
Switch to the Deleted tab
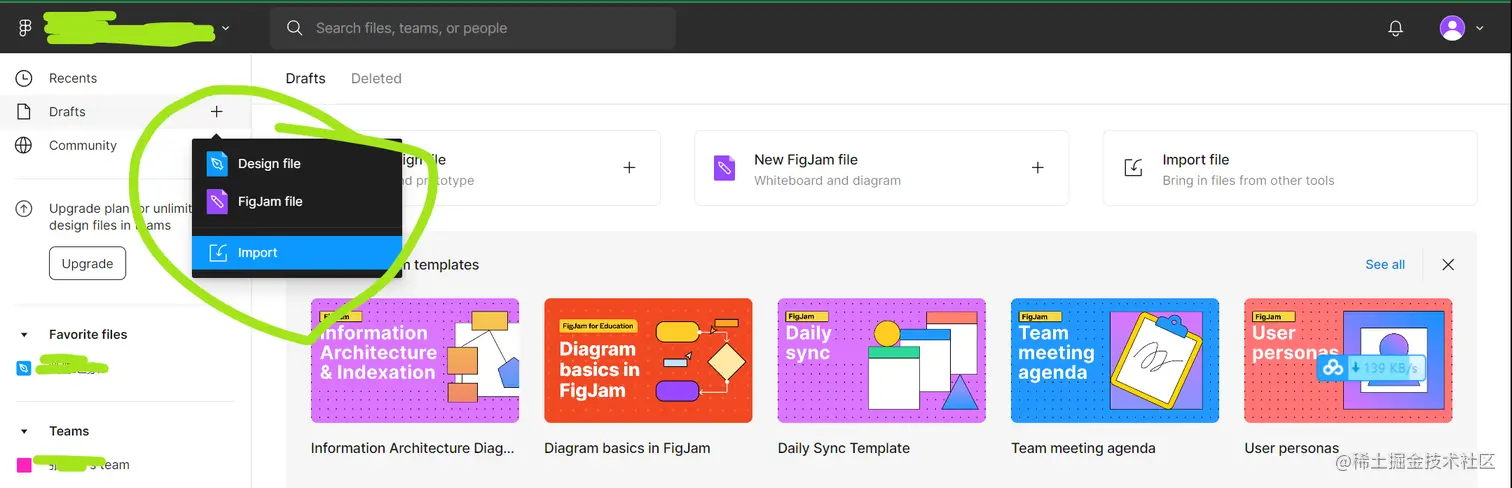pyautogui.click(x=376, y=78)
